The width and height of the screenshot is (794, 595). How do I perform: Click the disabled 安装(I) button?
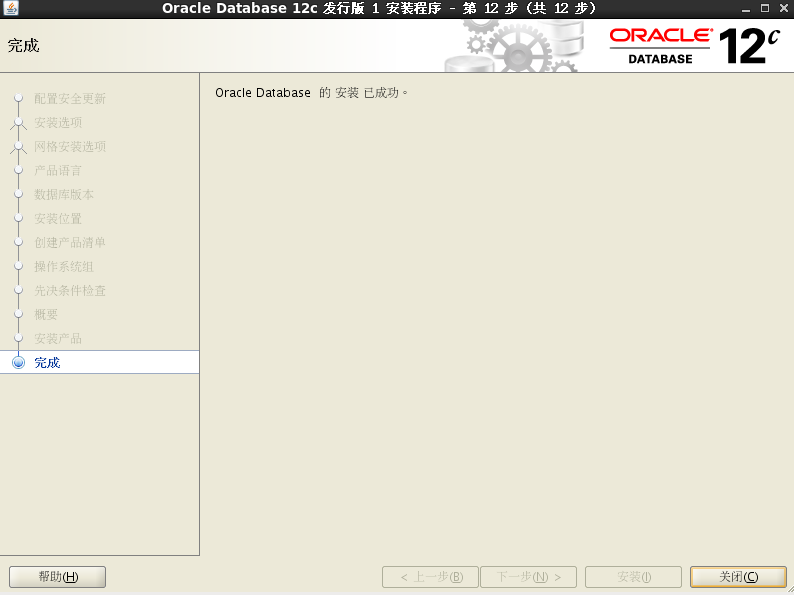633,577
